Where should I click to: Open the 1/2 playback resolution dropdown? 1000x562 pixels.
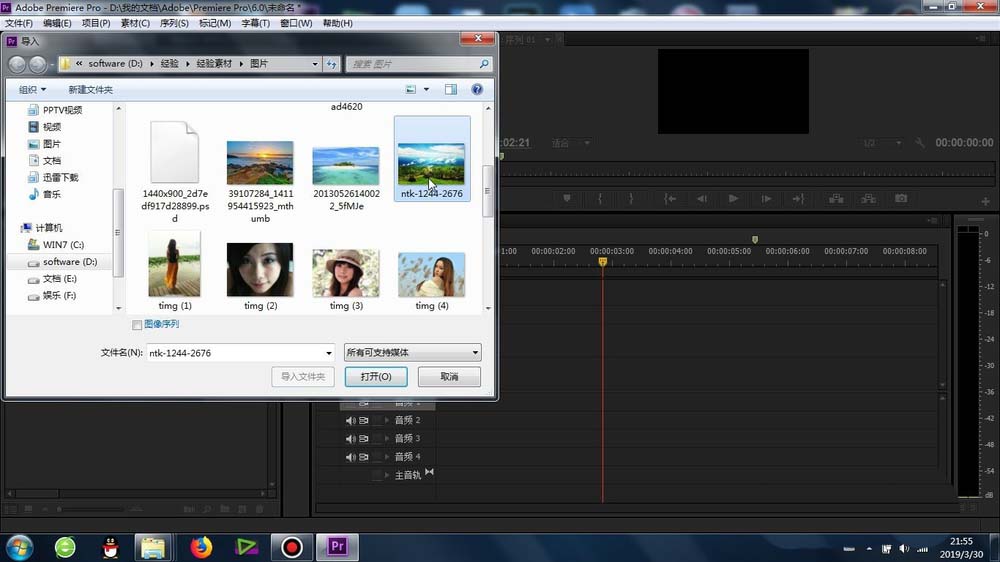[882, 143]
